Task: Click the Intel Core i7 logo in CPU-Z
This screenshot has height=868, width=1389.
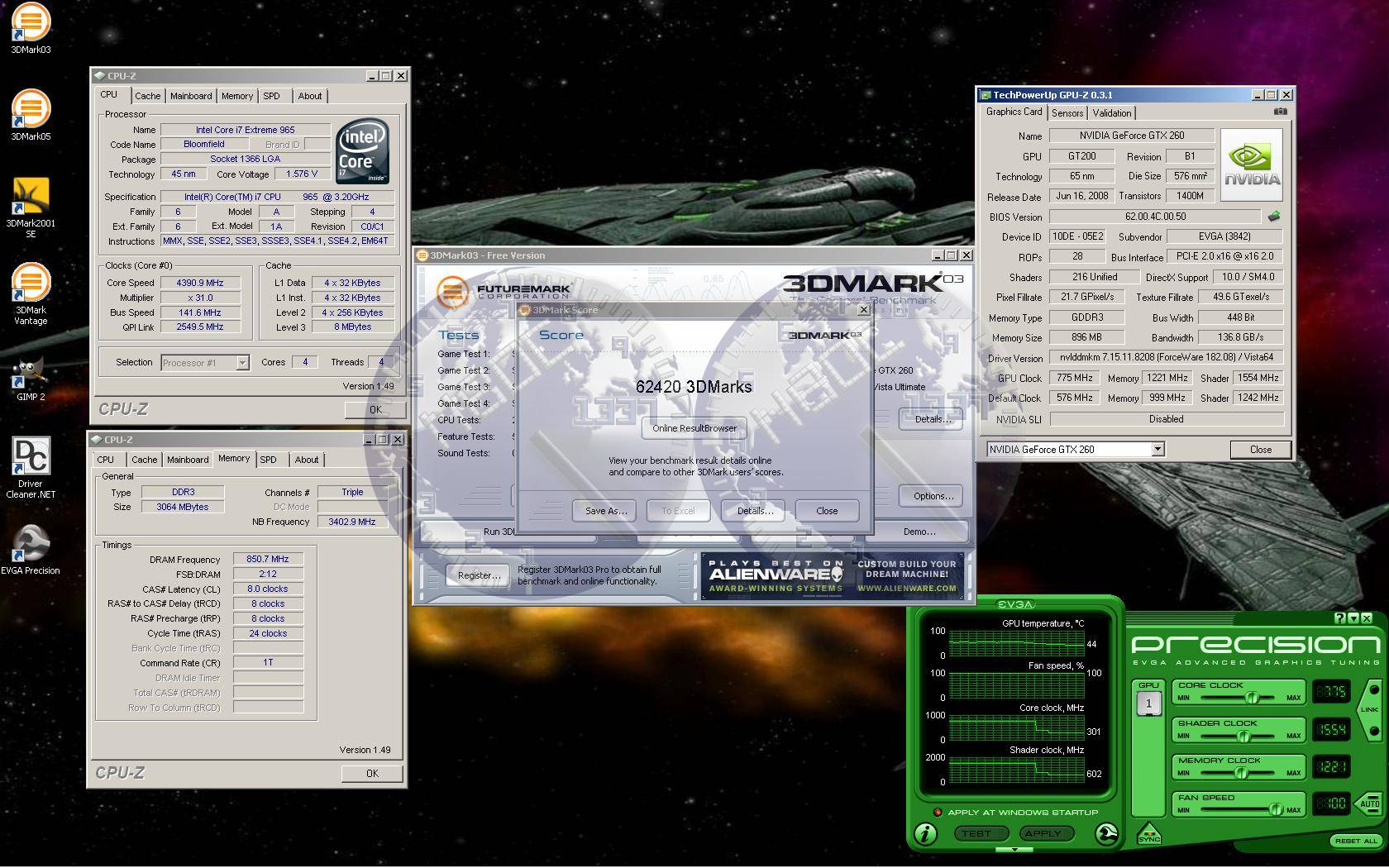Action: click(x=363, y=153)
